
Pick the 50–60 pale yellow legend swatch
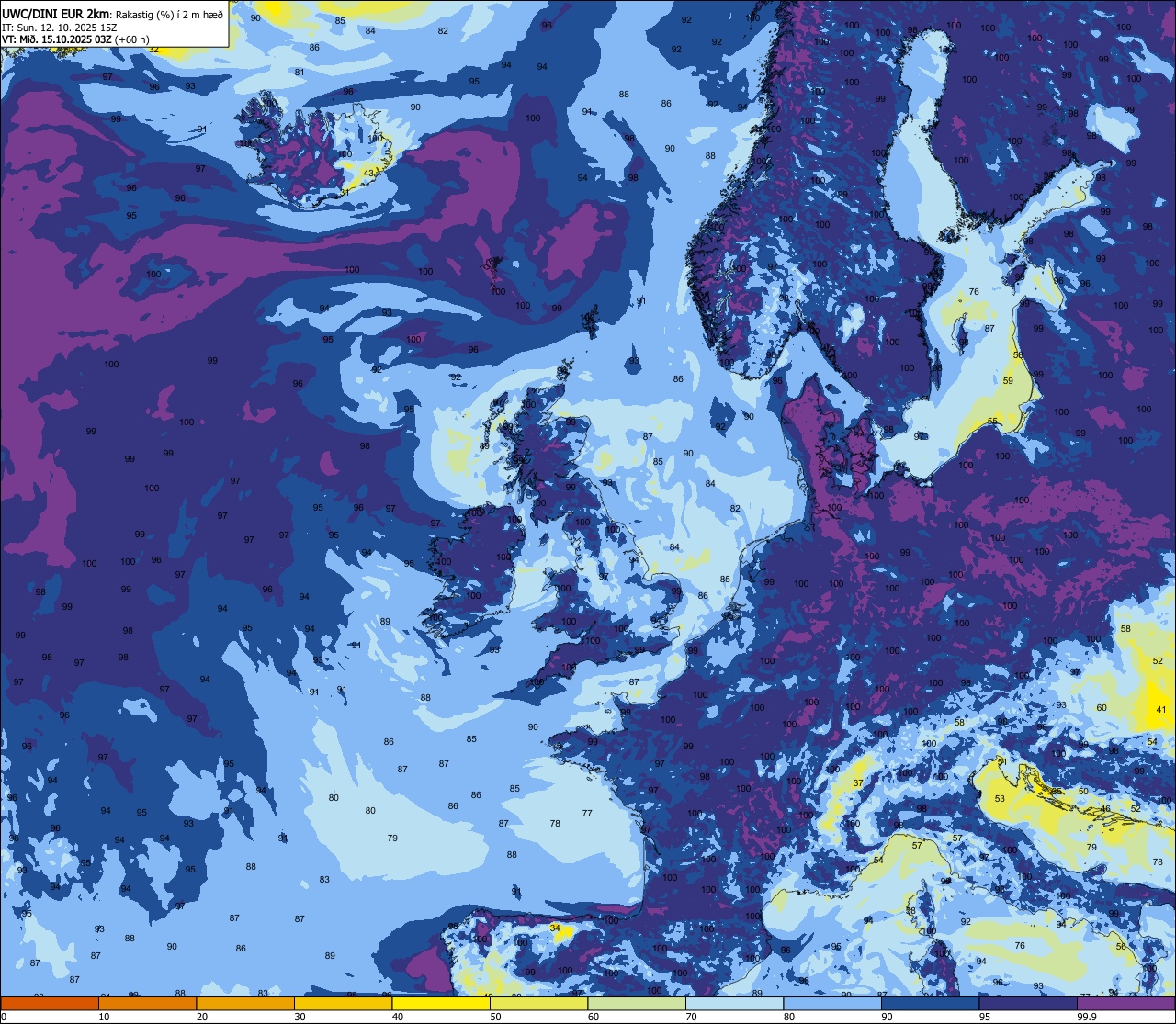point(538,1004)
